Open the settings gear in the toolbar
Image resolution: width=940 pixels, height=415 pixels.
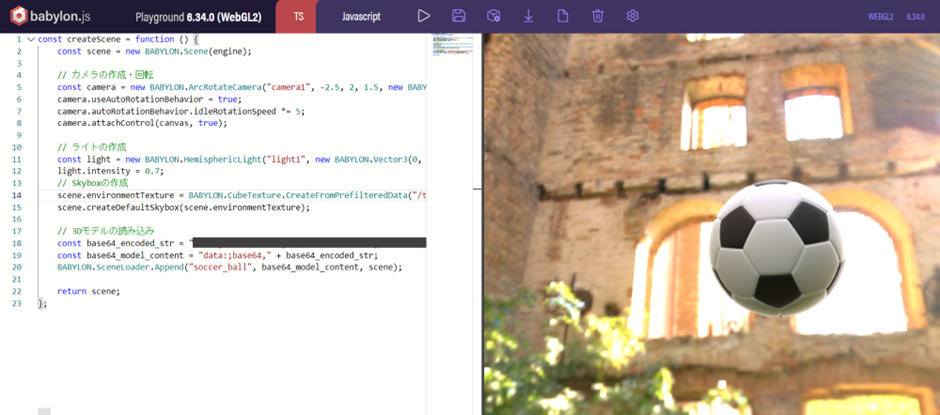click(632, 16)
